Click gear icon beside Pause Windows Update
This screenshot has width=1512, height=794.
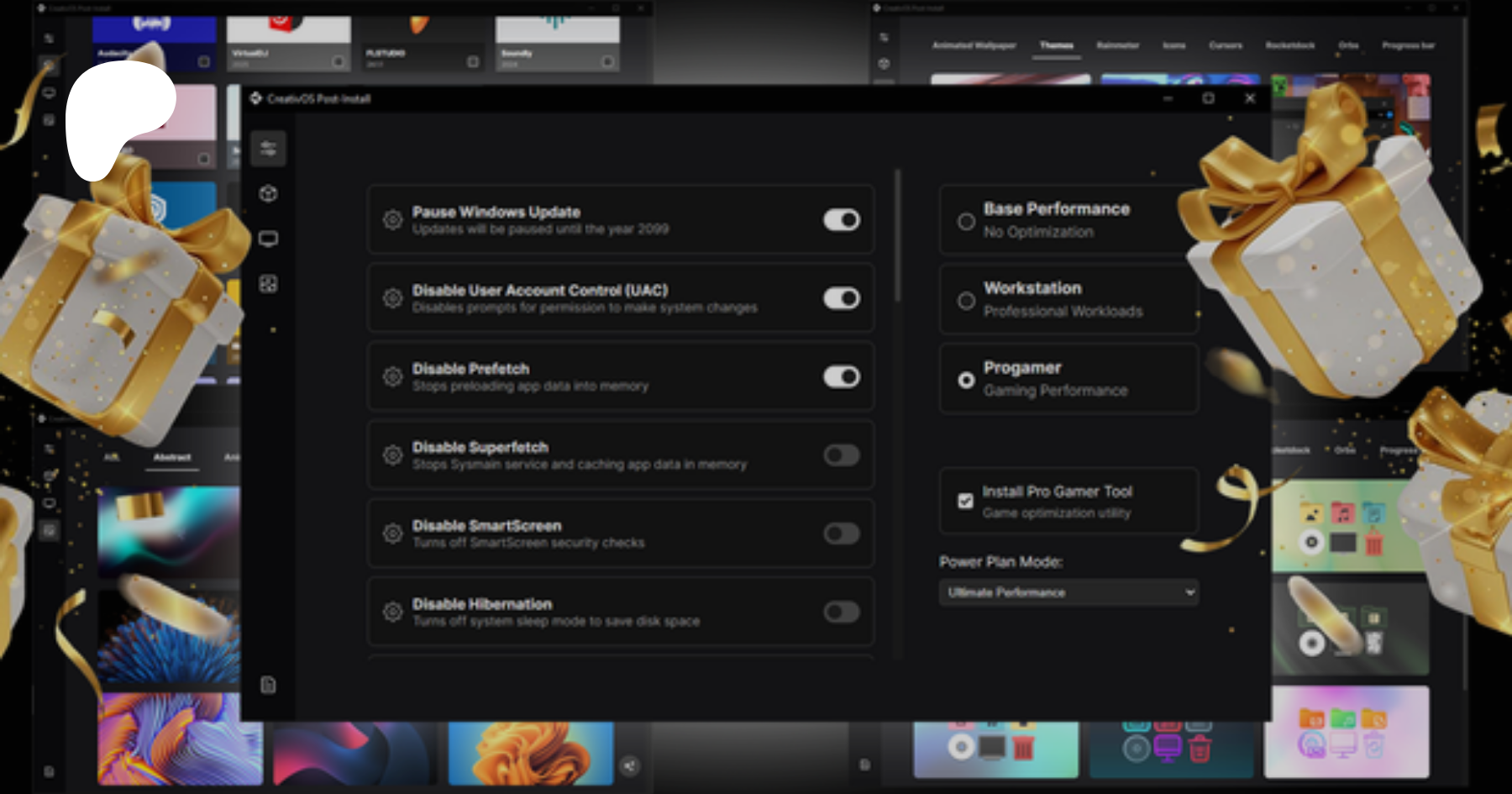392,220
